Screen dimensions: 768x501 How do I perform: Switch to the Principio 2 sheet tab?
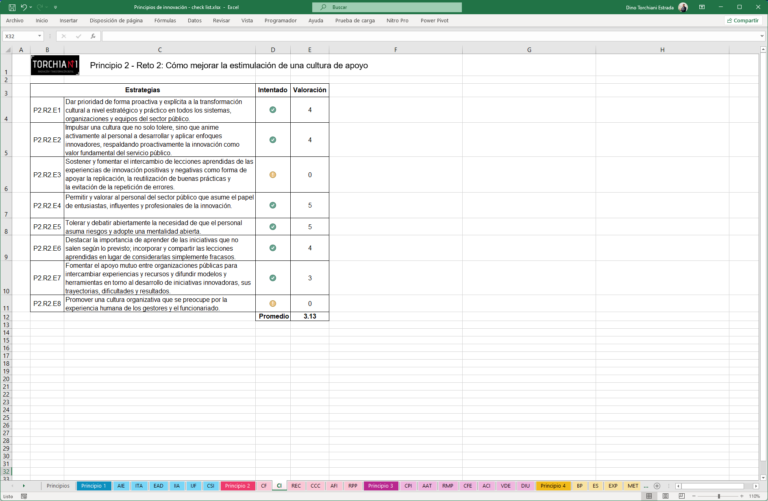pos(238,486)
